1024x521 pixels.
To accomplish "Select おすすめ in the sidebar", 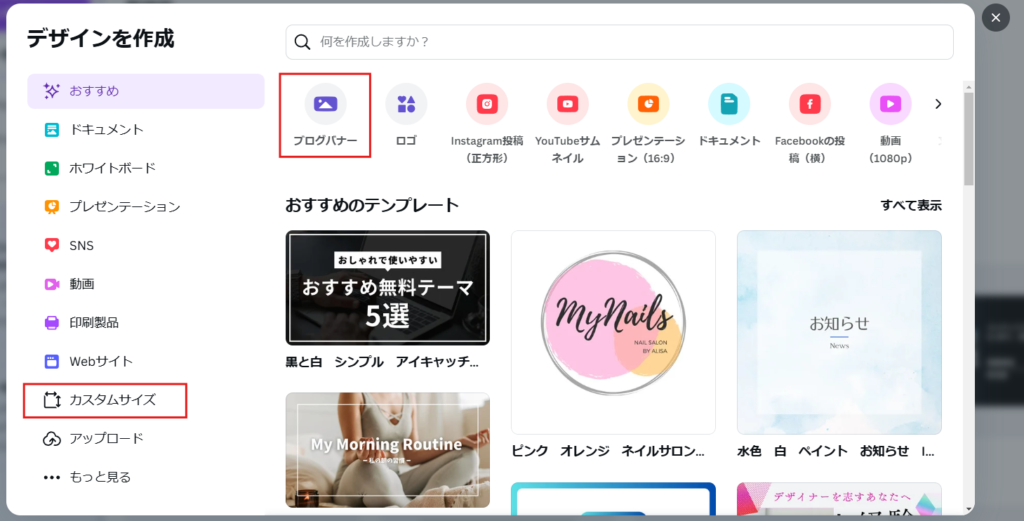I will point(146,91).
